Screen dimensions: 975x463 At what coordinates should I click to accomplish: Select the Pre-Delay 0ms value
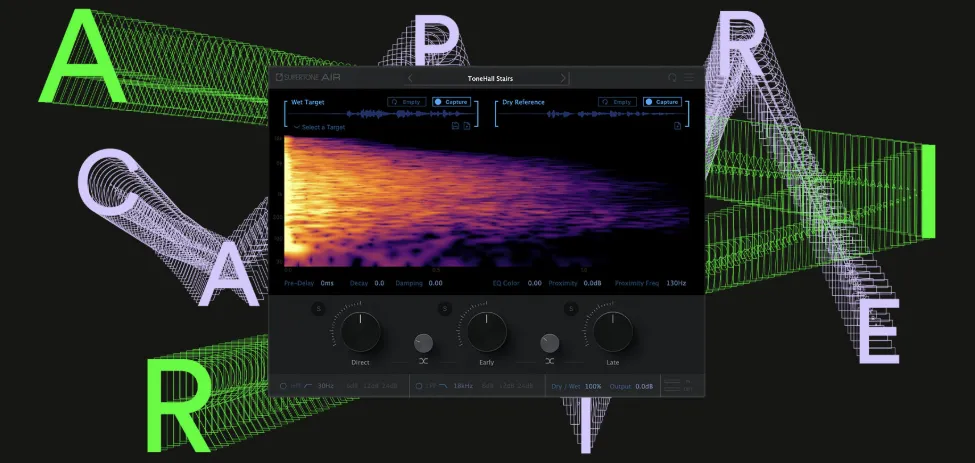coord(327,283)
